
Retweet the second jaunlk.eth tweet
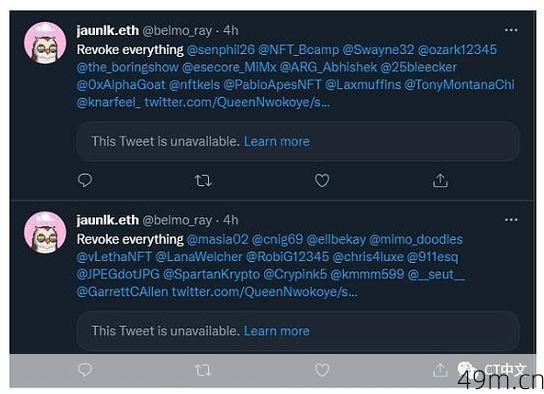203,370
